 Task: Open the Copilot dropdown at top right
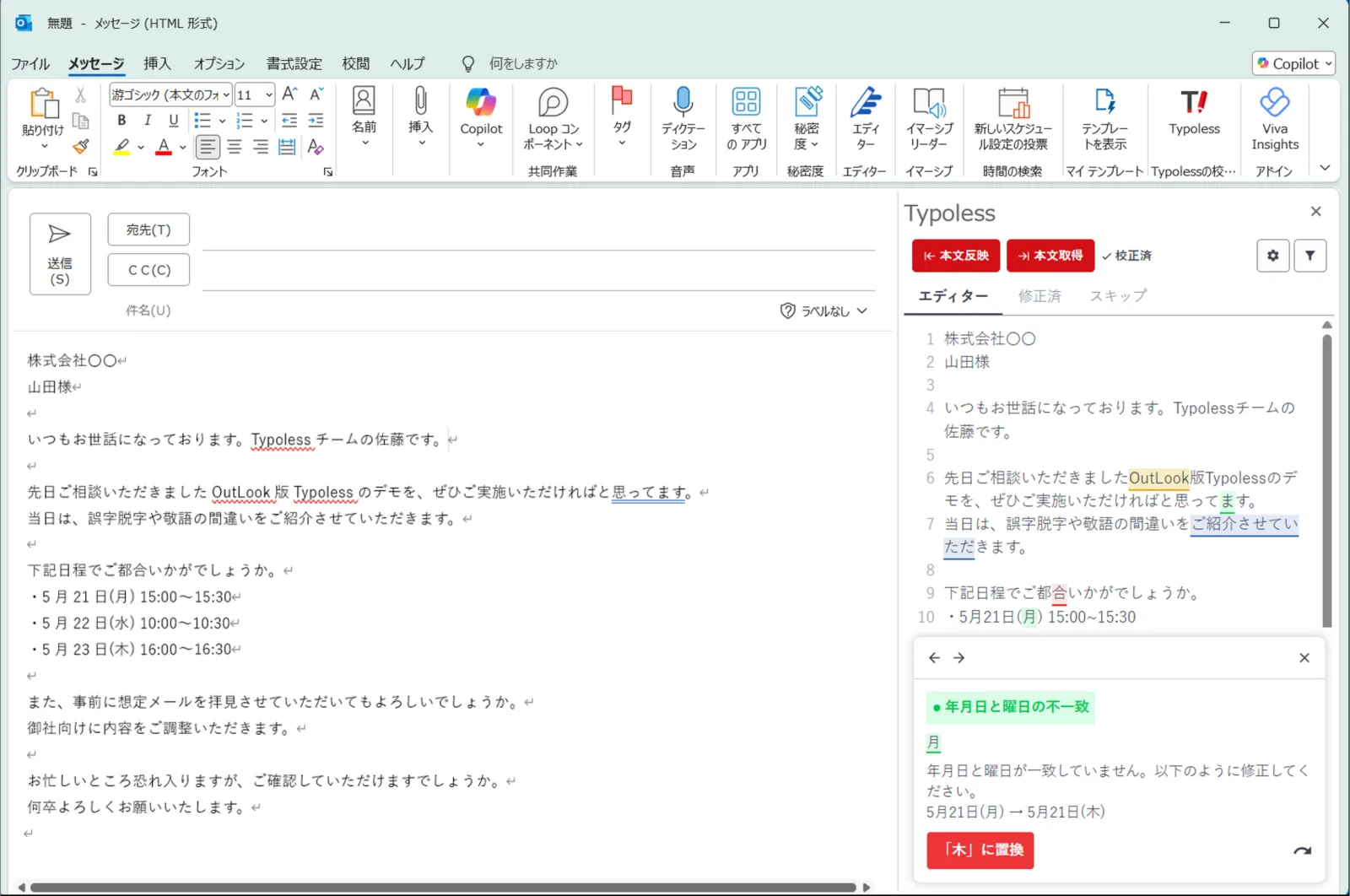[1294, 63]
